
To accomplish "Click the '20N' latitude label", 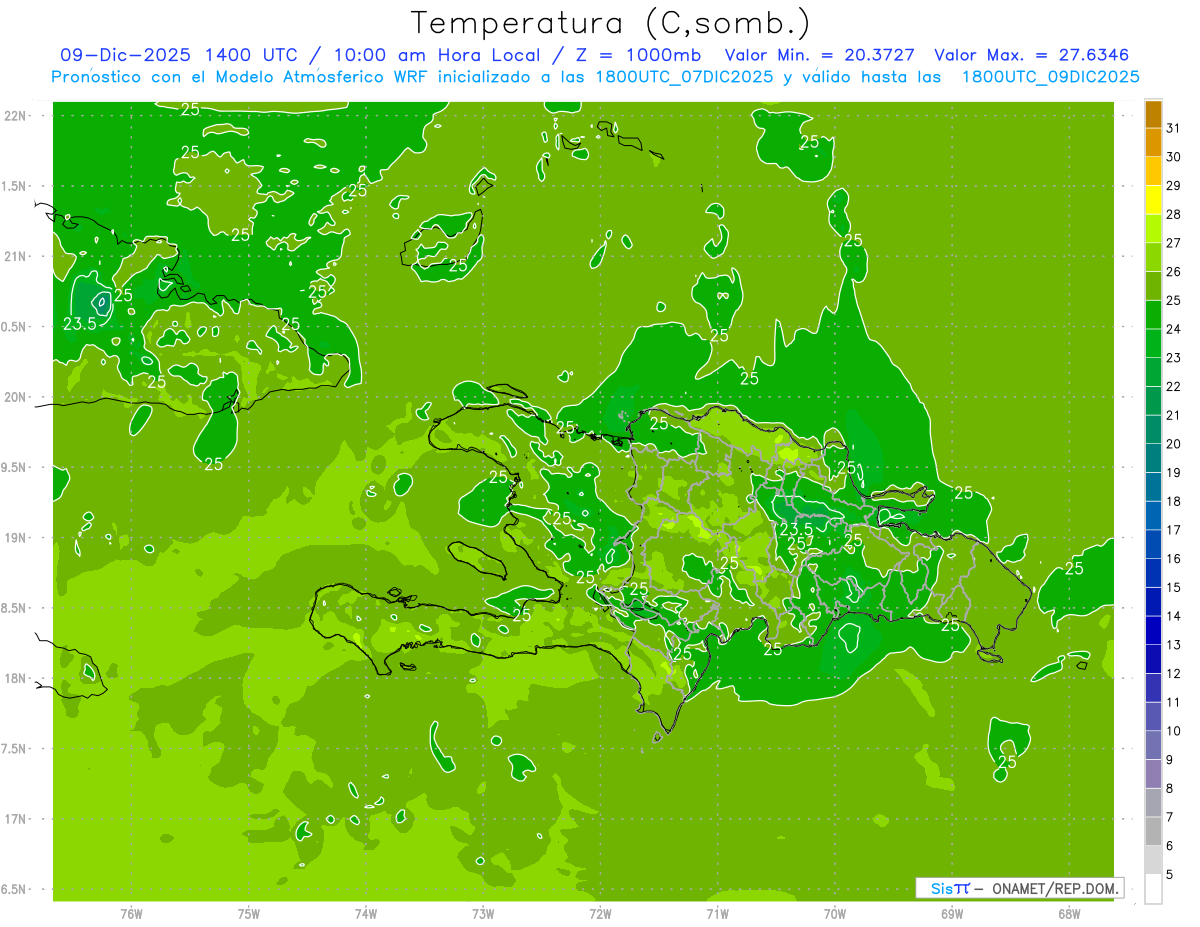I will (x=15, y=397).
